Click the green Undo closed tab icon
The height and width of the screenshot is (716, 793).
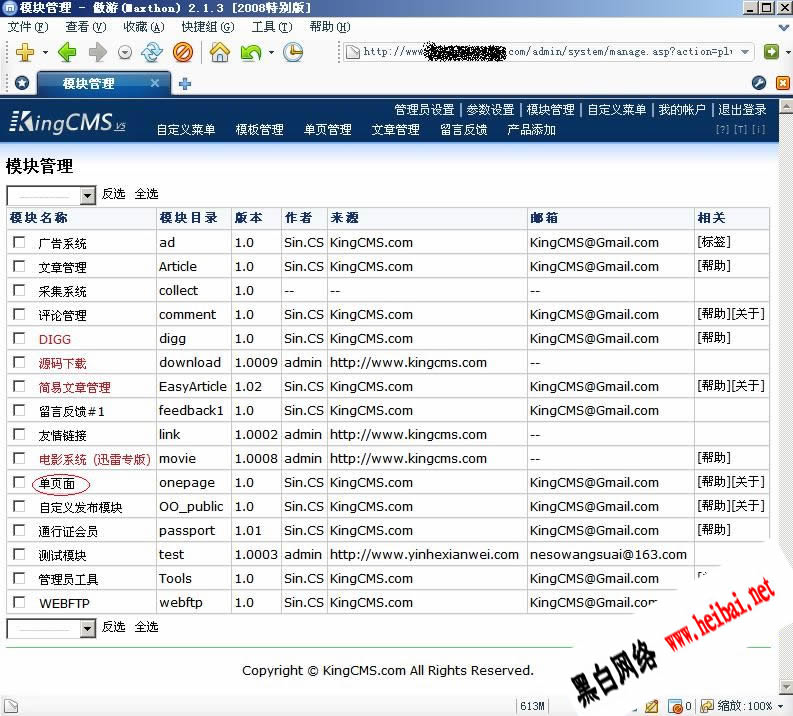(x=250, y=53)
